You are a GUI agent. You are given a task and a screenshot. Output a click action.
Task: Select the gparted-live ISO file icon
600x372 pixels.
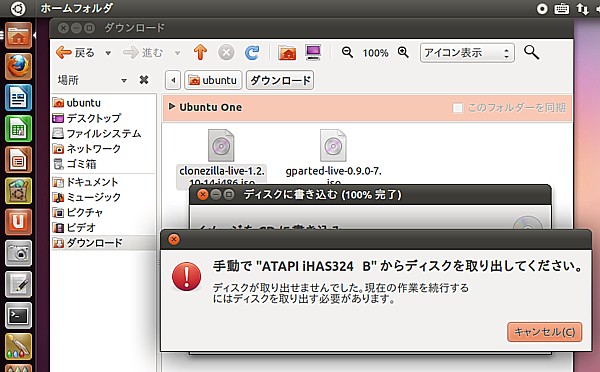click(333, 145)
